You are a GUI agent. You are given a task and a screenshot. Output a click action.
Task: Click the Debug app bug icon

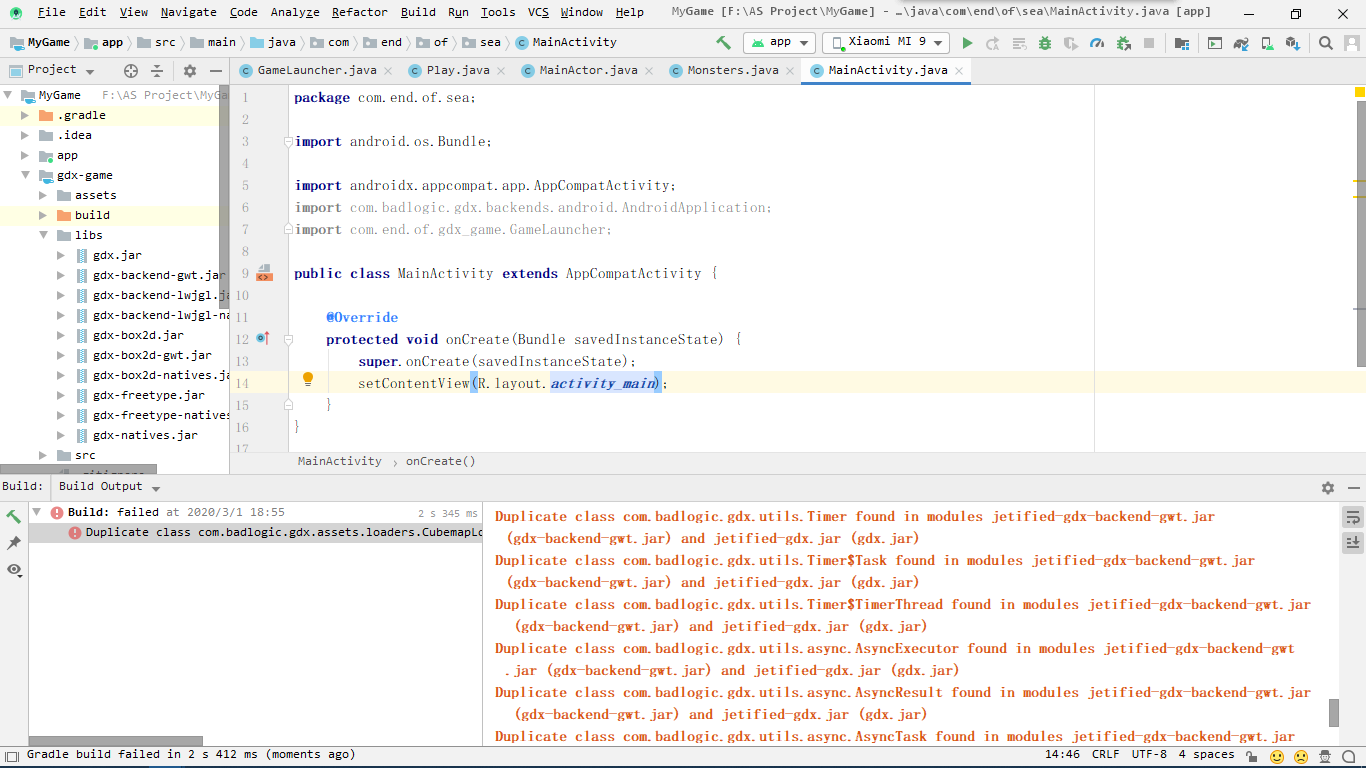[1045, 43]
